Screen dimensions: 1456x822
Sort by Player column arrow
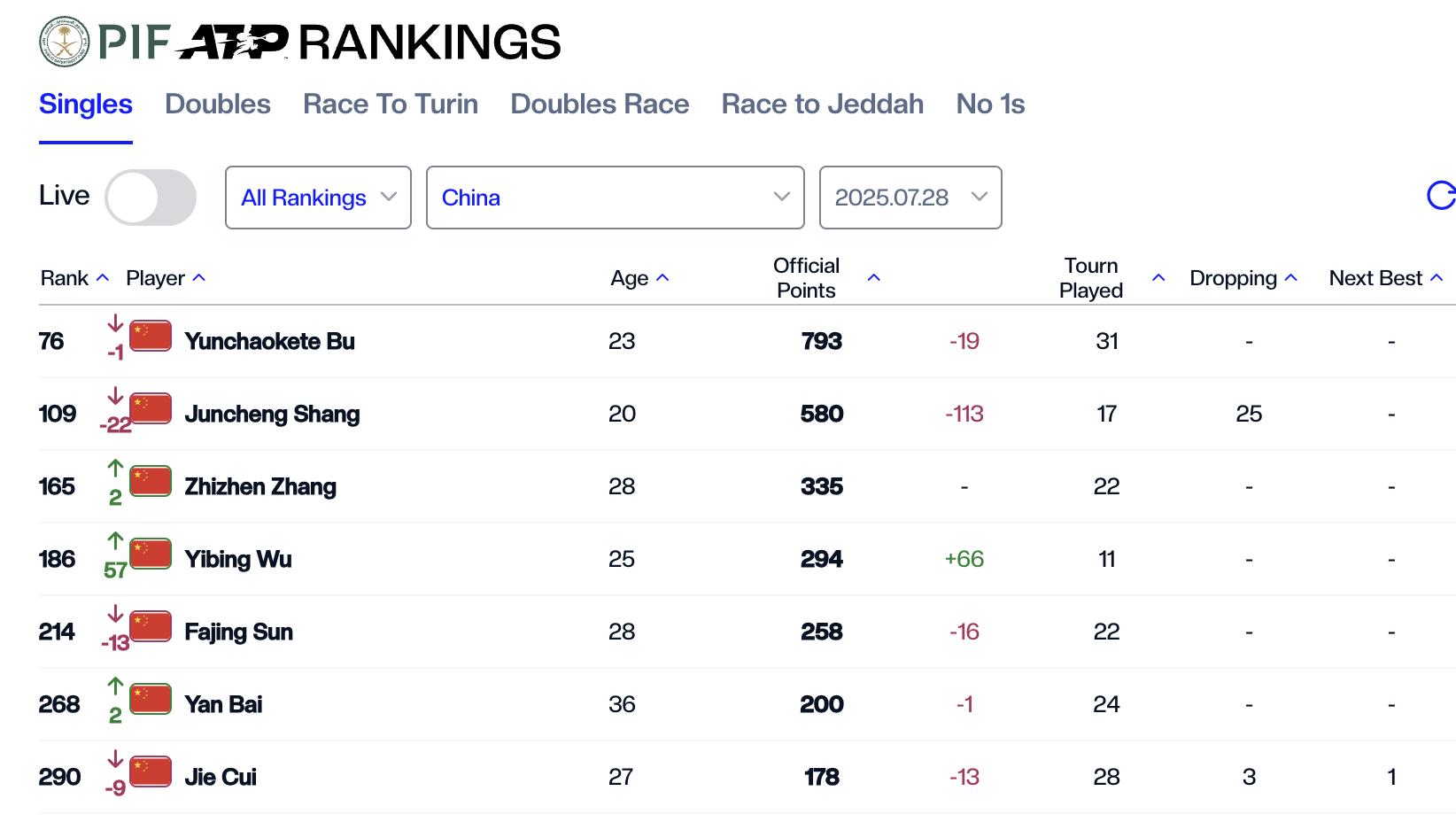pyautogui.click(x=199, y=278)
